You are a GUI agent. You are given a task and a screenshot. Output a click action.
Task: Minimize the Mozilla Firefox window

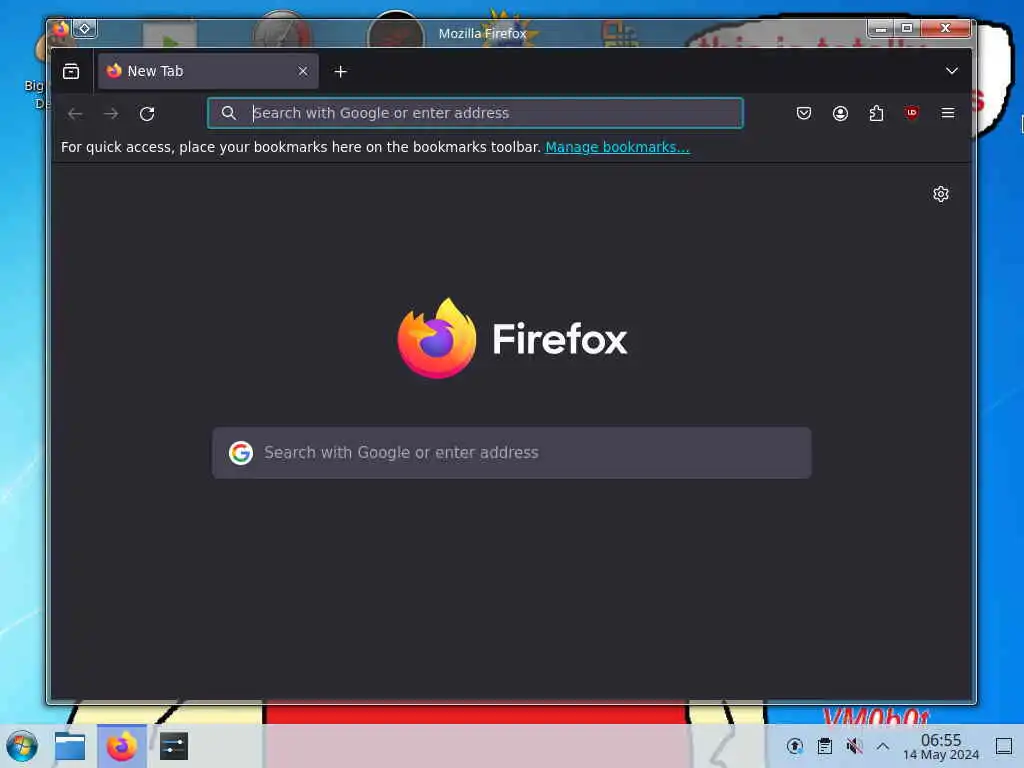click(880, 28)
